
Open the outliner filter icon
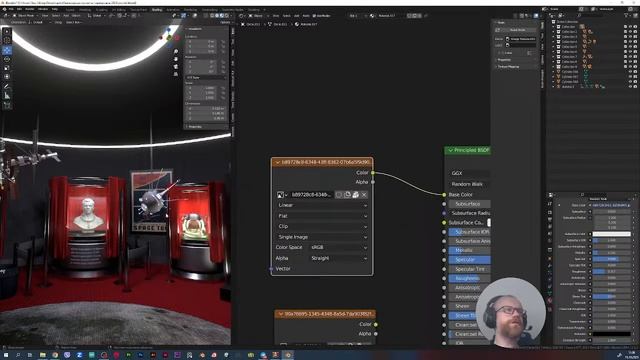point(627,16)
